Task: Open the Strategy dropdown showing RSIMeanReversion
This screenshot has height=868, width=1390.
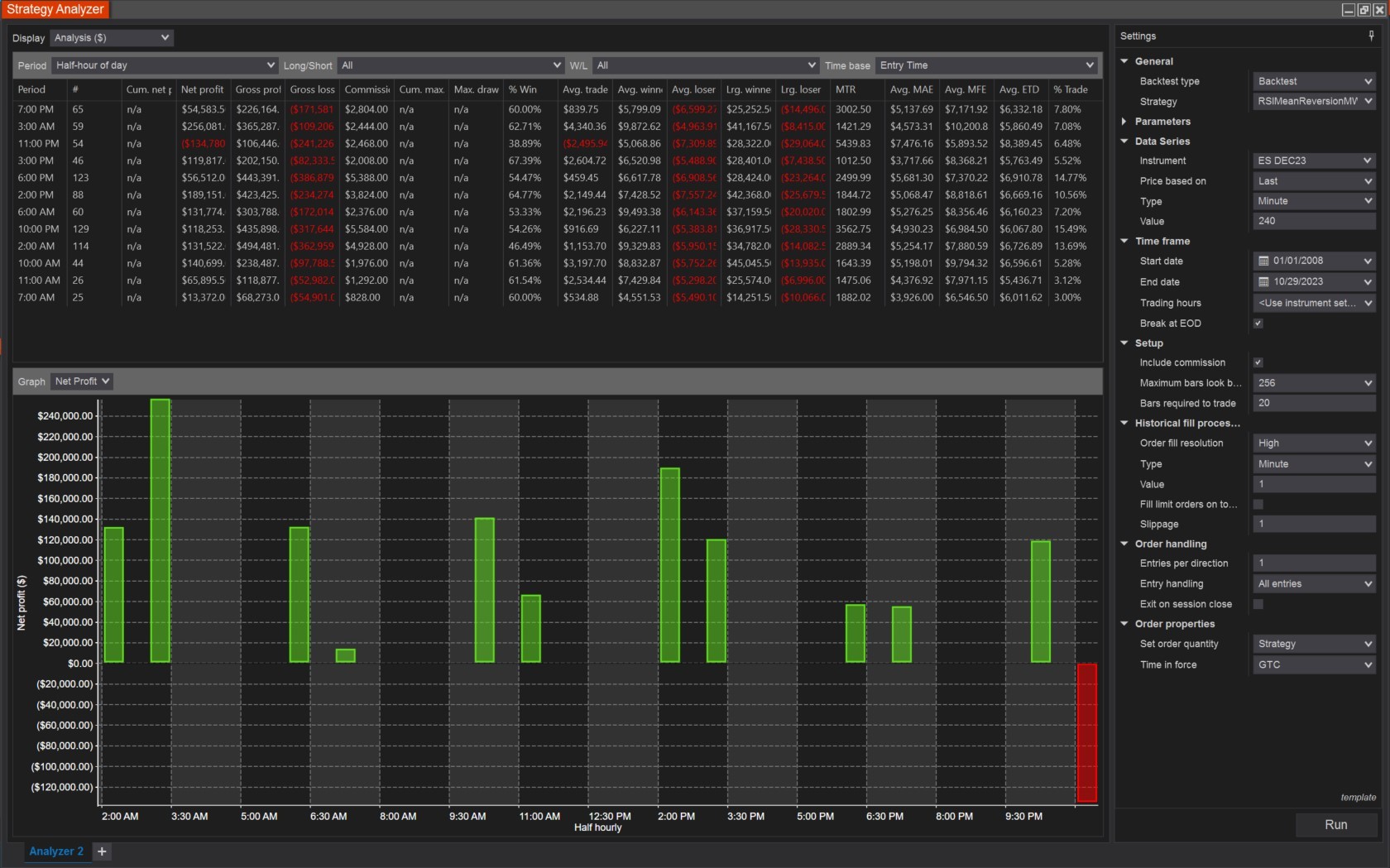Action: point(1315,101)
